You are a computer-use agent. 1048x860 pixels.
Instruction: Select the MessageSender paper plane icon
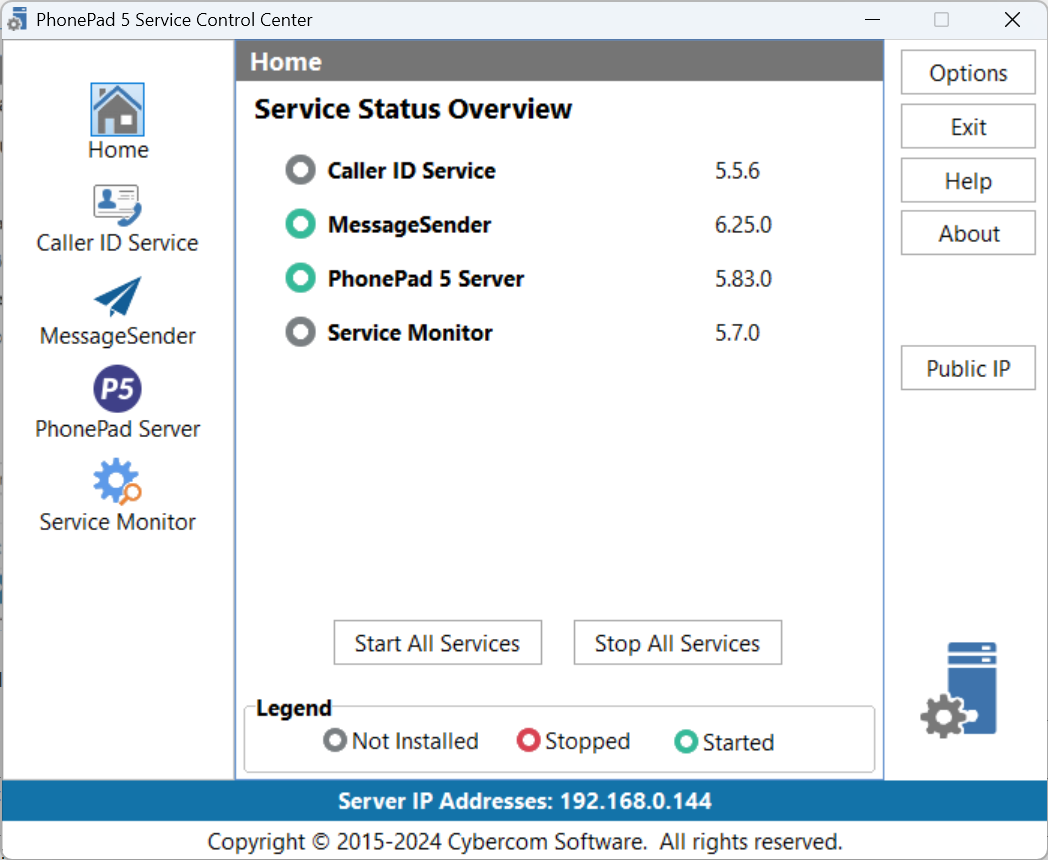coord(118,296)
